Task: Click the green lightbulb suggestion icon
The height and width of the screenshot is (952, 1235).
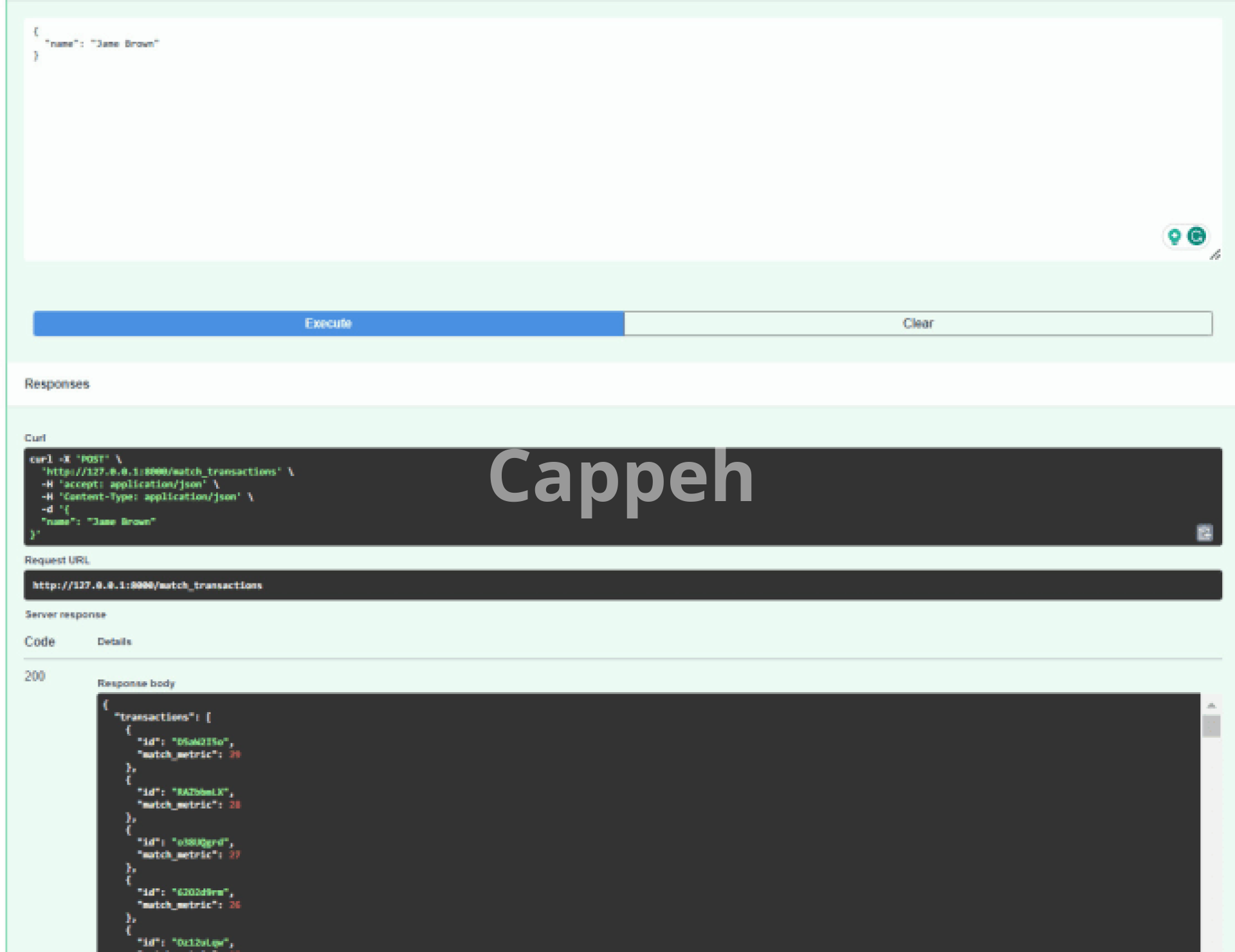Action: tap(1175, 237)
